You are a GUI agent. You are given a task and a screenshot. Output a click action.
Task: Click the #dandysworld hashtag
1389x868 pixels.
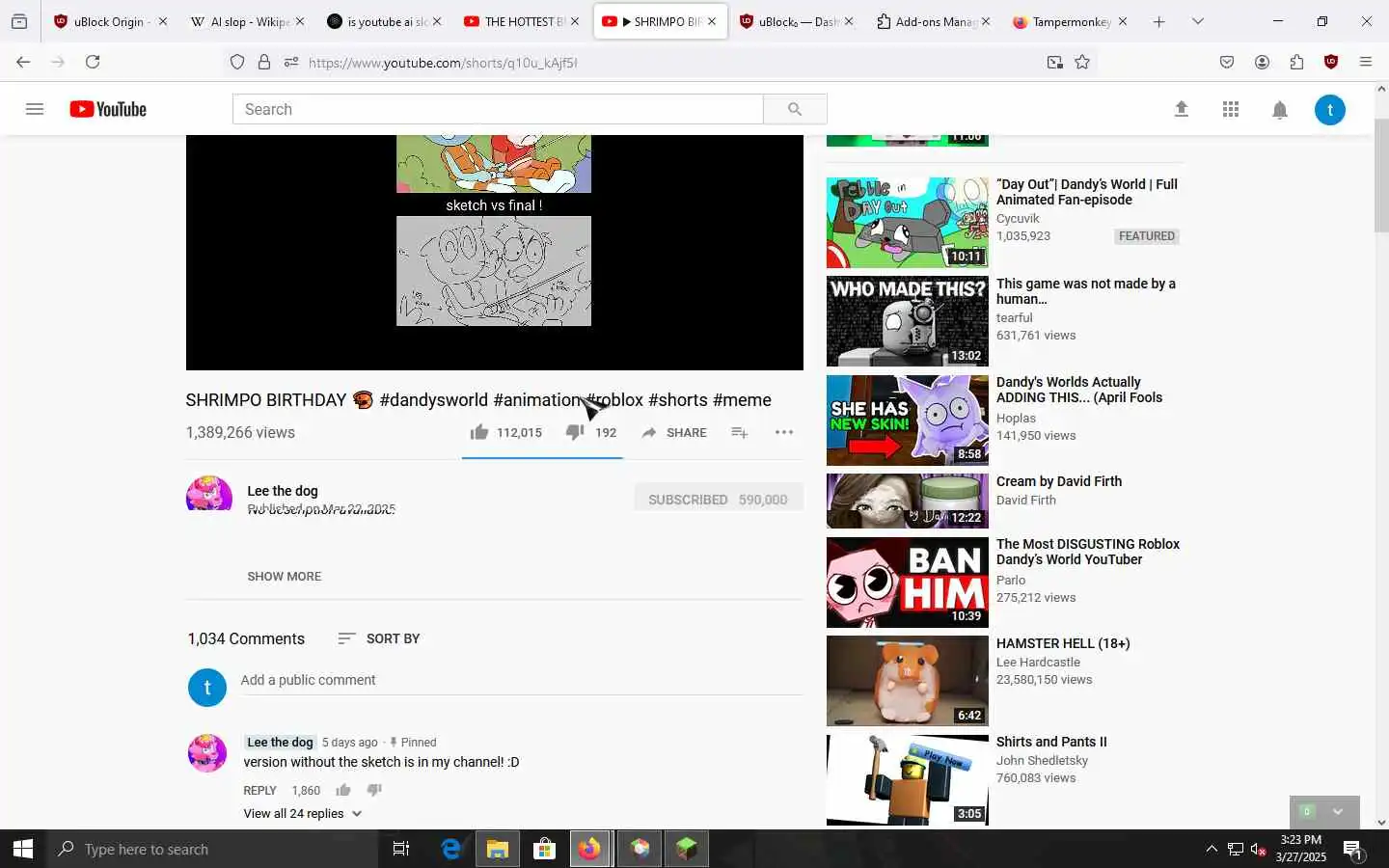coord(434,399)
